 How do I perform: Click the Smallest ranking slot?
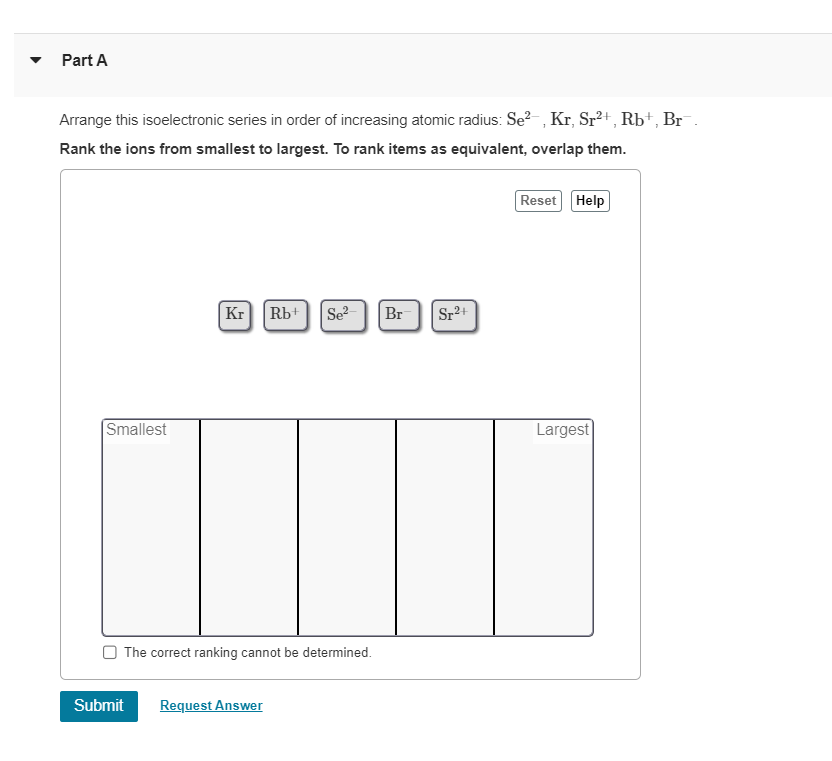tap(150, 525)
